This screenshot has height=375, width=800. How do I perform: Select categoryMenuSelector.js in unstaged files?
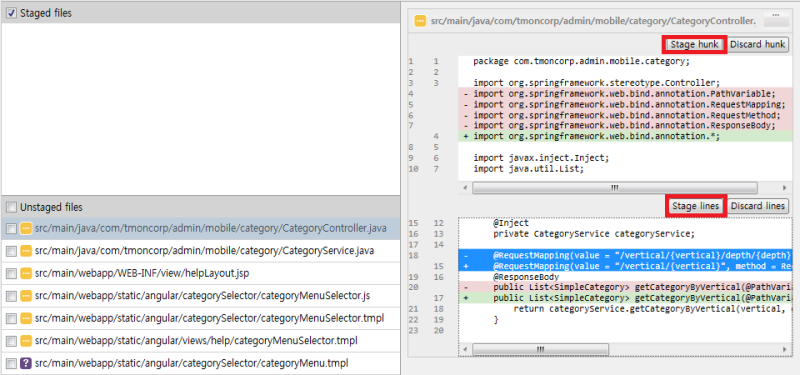(x=201, y=296)
